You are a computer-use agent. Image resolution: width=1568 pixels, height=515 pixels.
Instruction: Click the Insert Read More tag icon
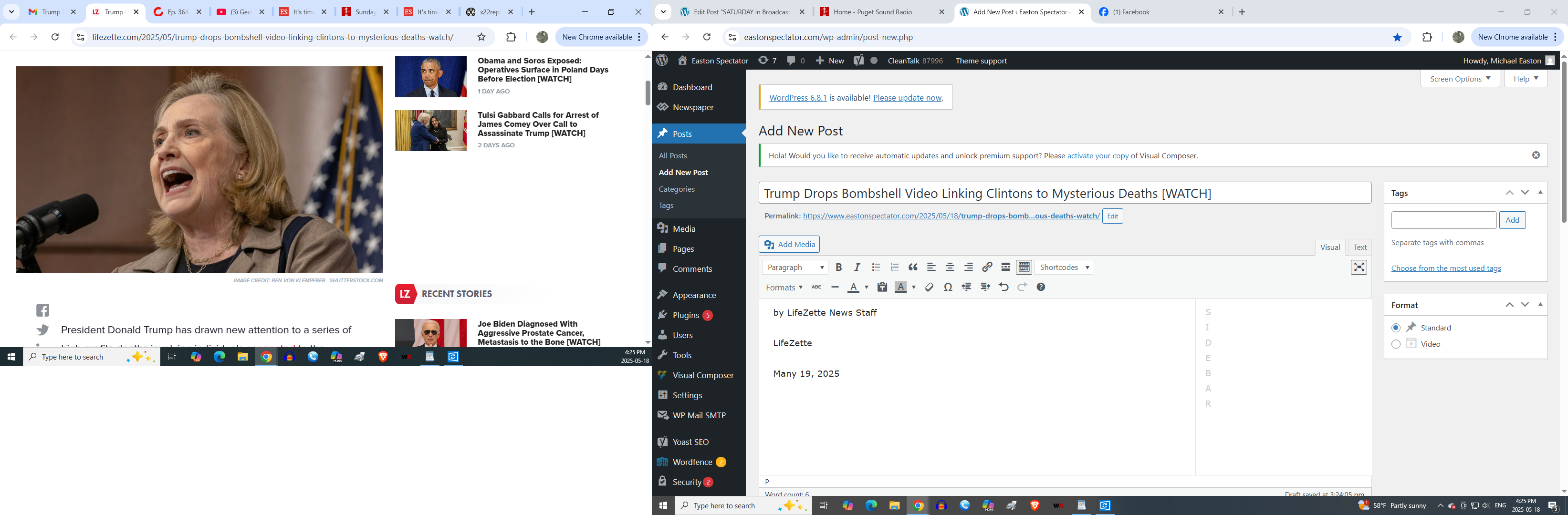point(1005,268)
